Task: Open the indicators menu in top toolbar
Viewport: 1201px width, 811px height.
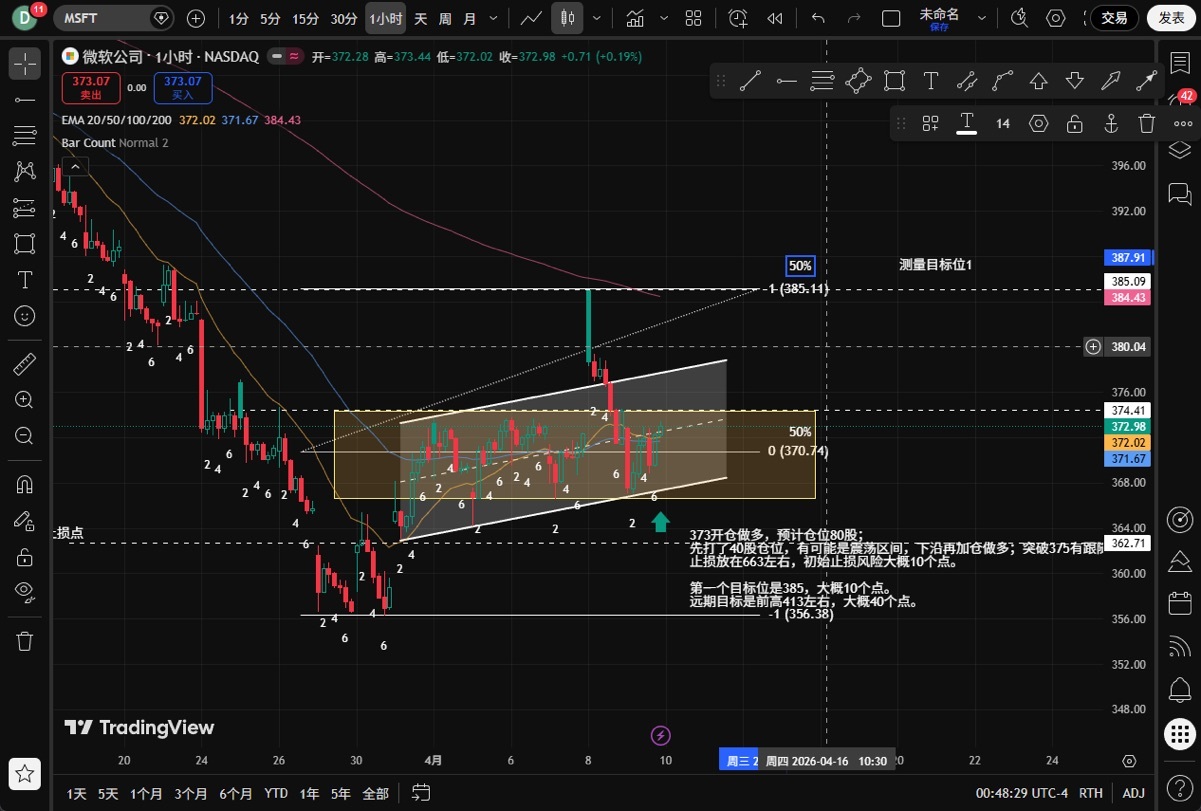Action: (x=634, y=18)
